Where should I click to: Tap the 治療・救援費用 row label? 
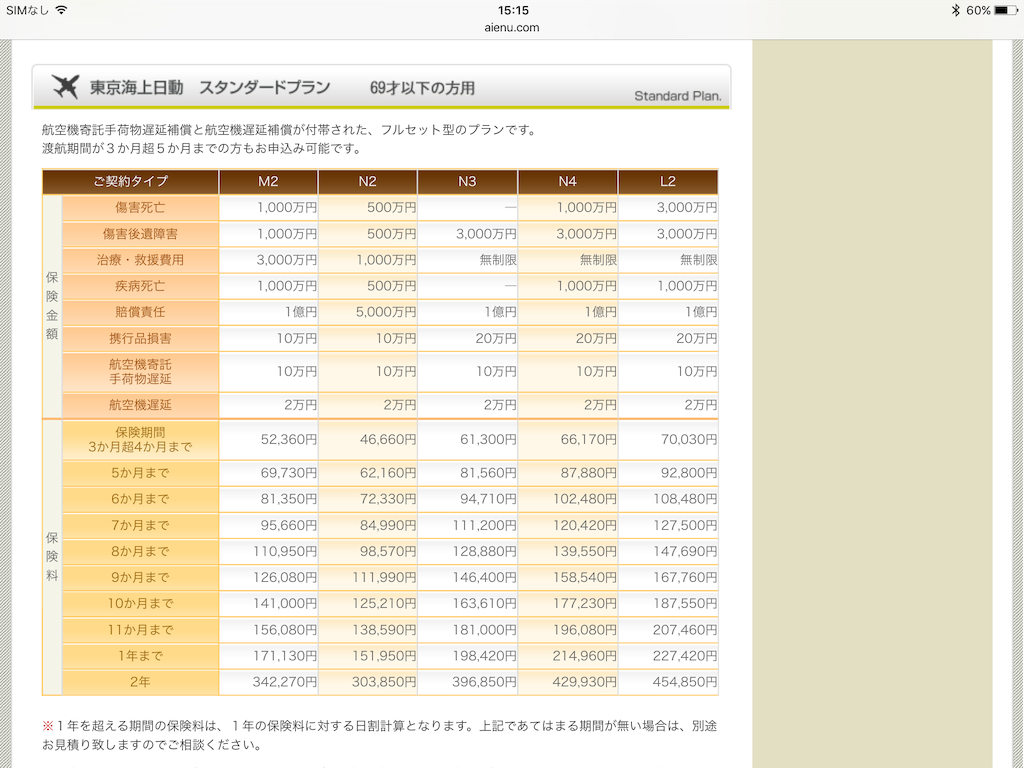pyautogui.click(x=140, y=260)
